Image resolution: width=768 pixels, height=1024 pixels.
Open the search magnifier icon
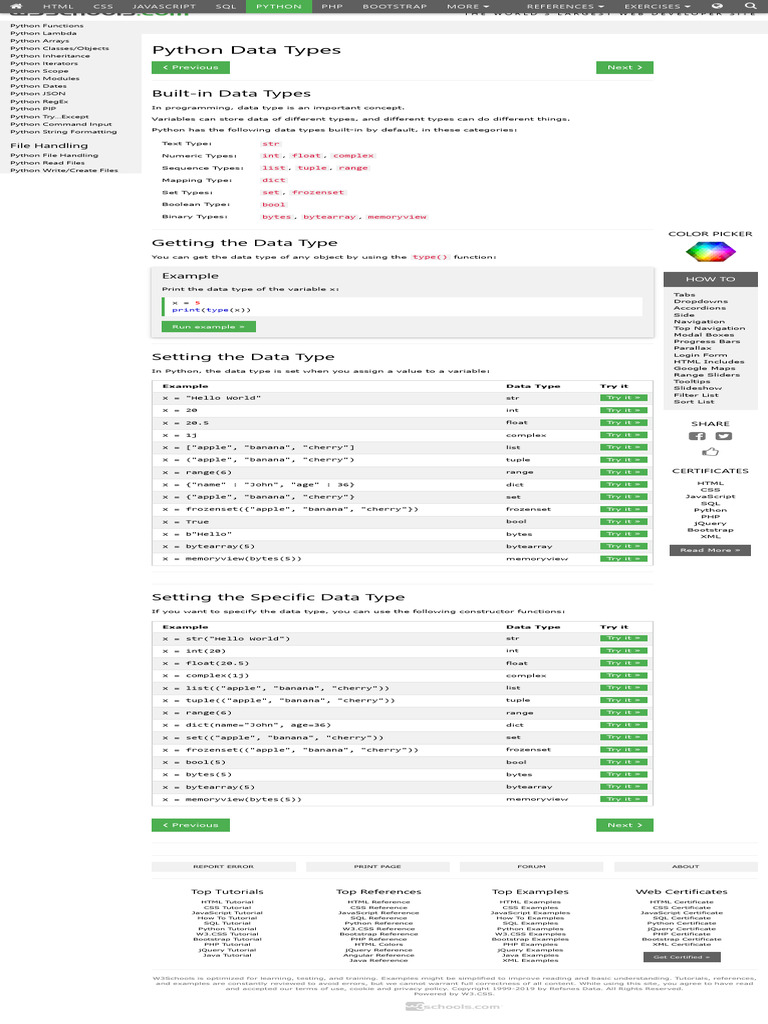click(x=750, y=6)
